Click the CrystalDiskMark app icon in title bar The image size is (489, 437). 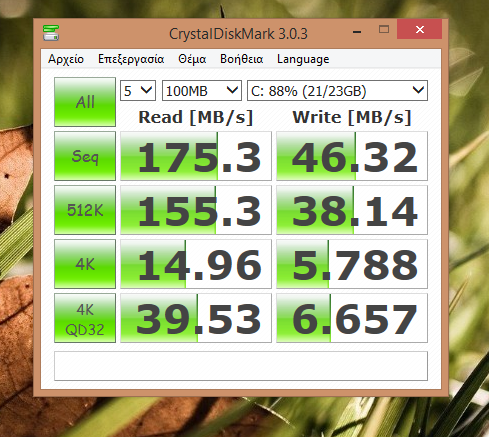pyautogui.click(x=51, y=33)
